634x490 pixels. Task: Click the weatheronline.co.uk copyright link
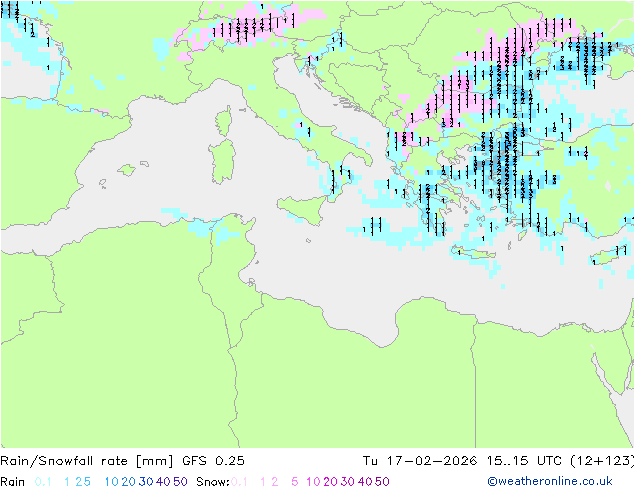[x=550, y=481]
